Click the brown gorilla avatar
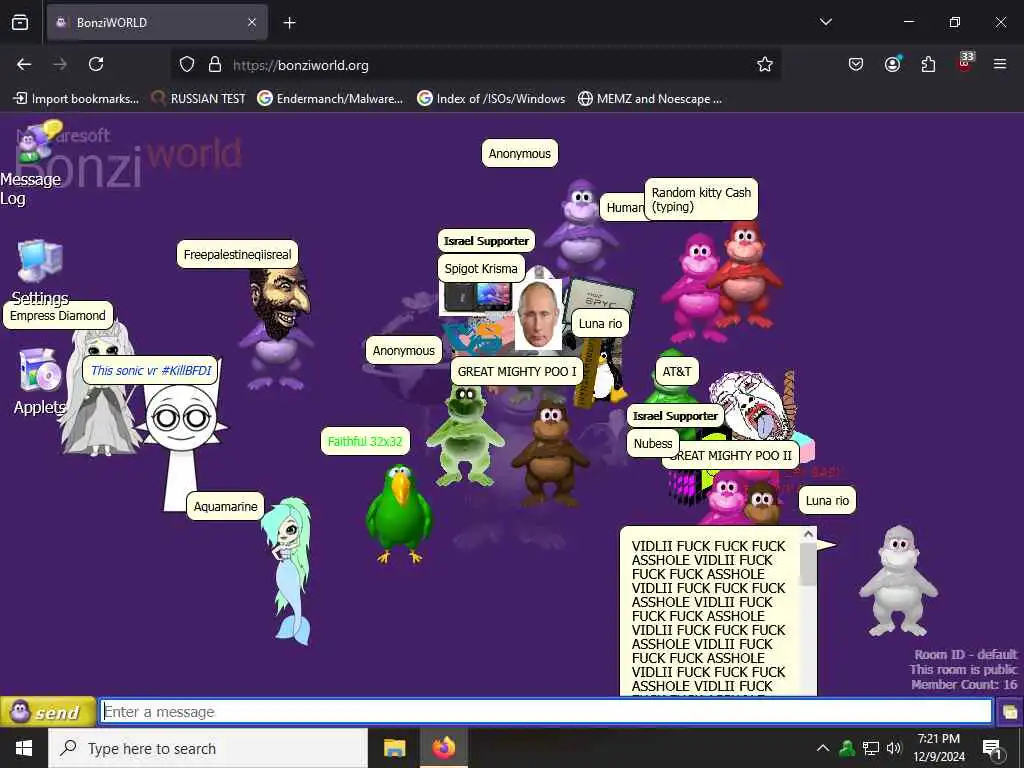 point(550,452)
